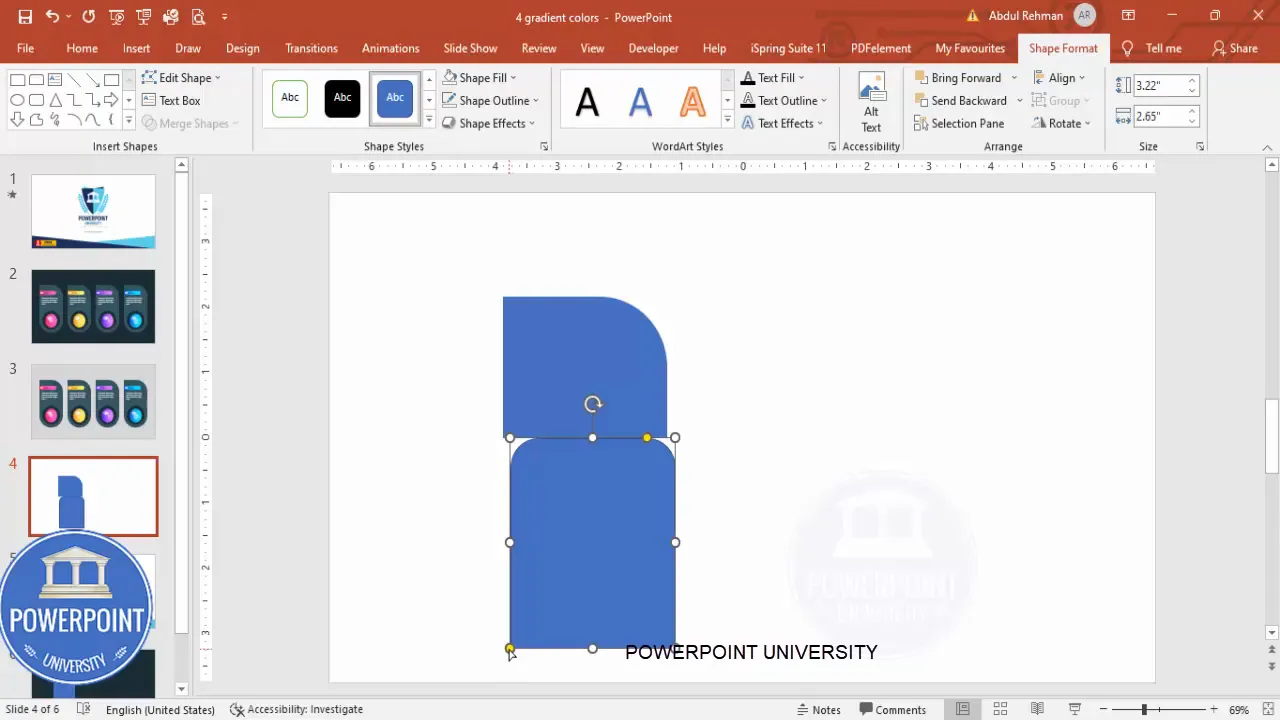The image size is (1280, 720).
Task: Expand the shape styles gallery More arrow
Action: click(x=429, y=120)
